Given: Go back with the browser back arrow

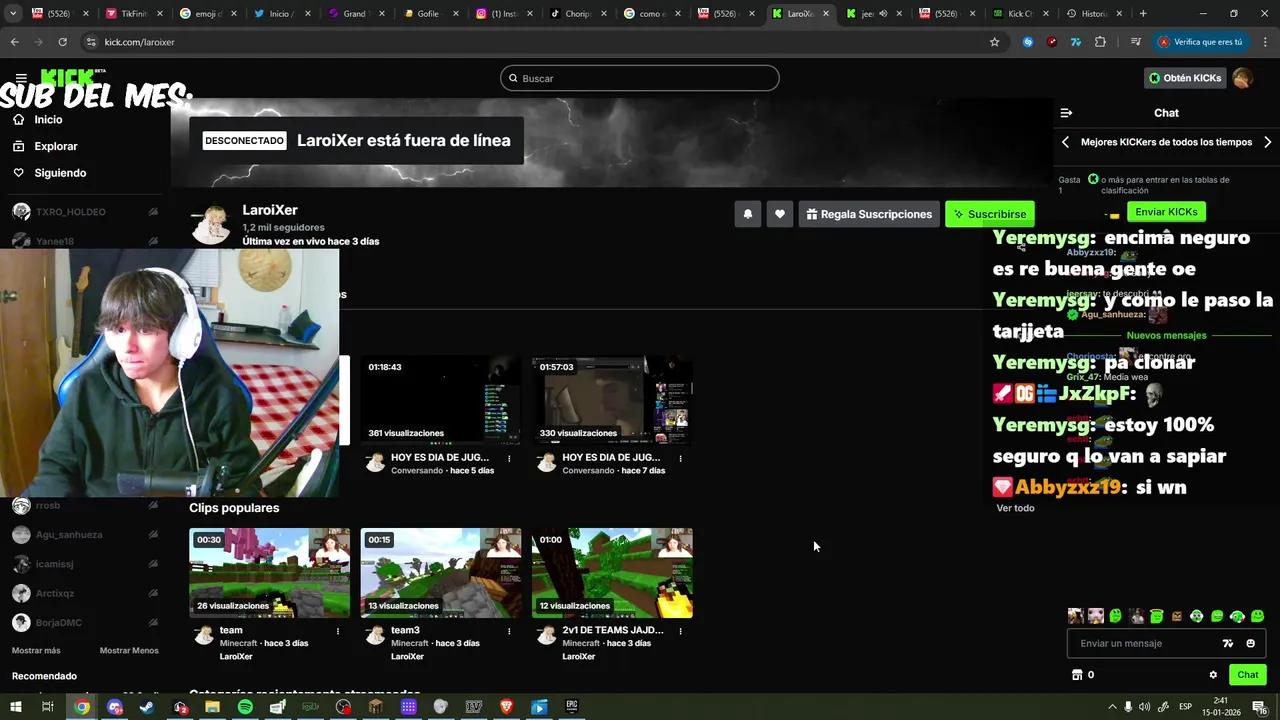Looking at the screenshot, I should pos(14,42).
